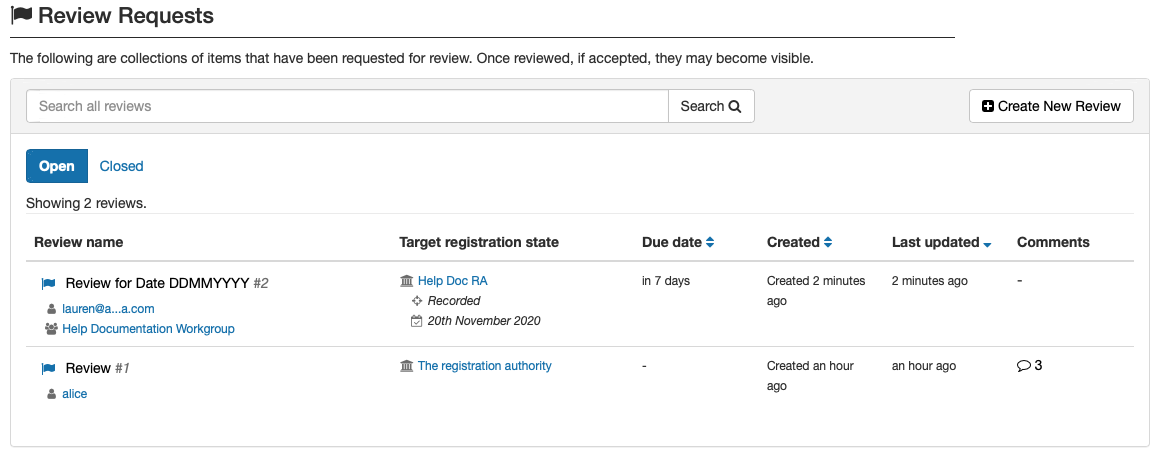Click the flag icon beside Review #1
The height and width of the screenshot is (464, 1171).
pyautogui.click(x=49, y=368)
